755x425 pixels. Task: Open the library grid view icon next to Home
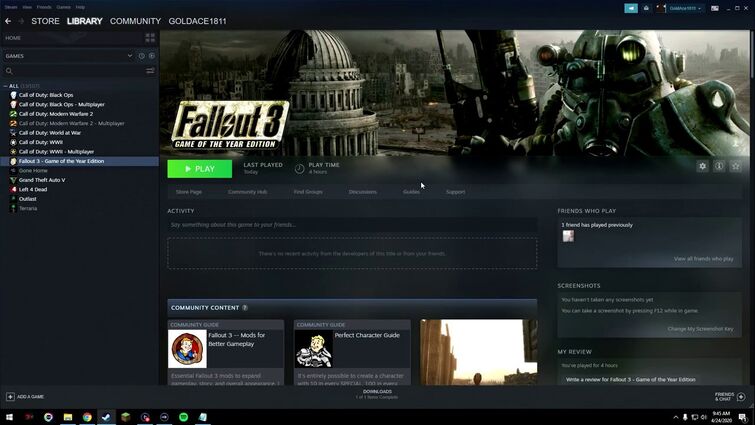(x=150, y=38)
